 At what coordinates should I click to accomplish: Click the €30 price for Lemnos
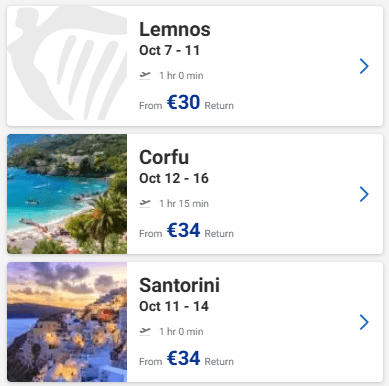pos(183,102)
